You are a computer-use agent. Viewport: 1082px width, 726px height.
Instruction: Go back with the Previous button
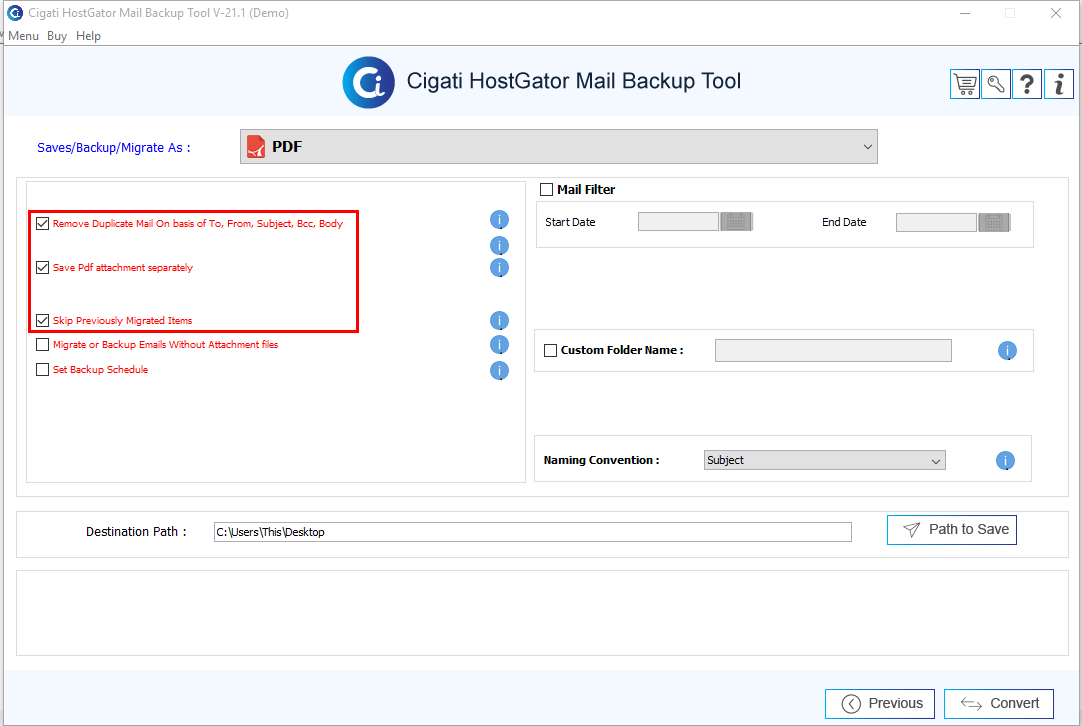[x=880, y=704]
